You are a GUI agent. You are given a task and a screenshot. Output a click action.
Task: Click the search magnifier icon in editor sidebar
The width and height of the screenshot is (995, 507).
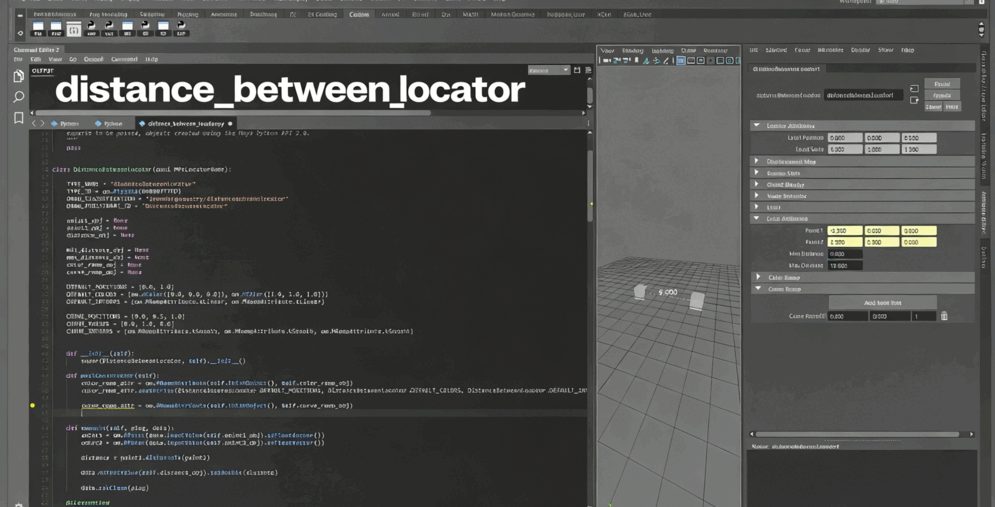18,97
